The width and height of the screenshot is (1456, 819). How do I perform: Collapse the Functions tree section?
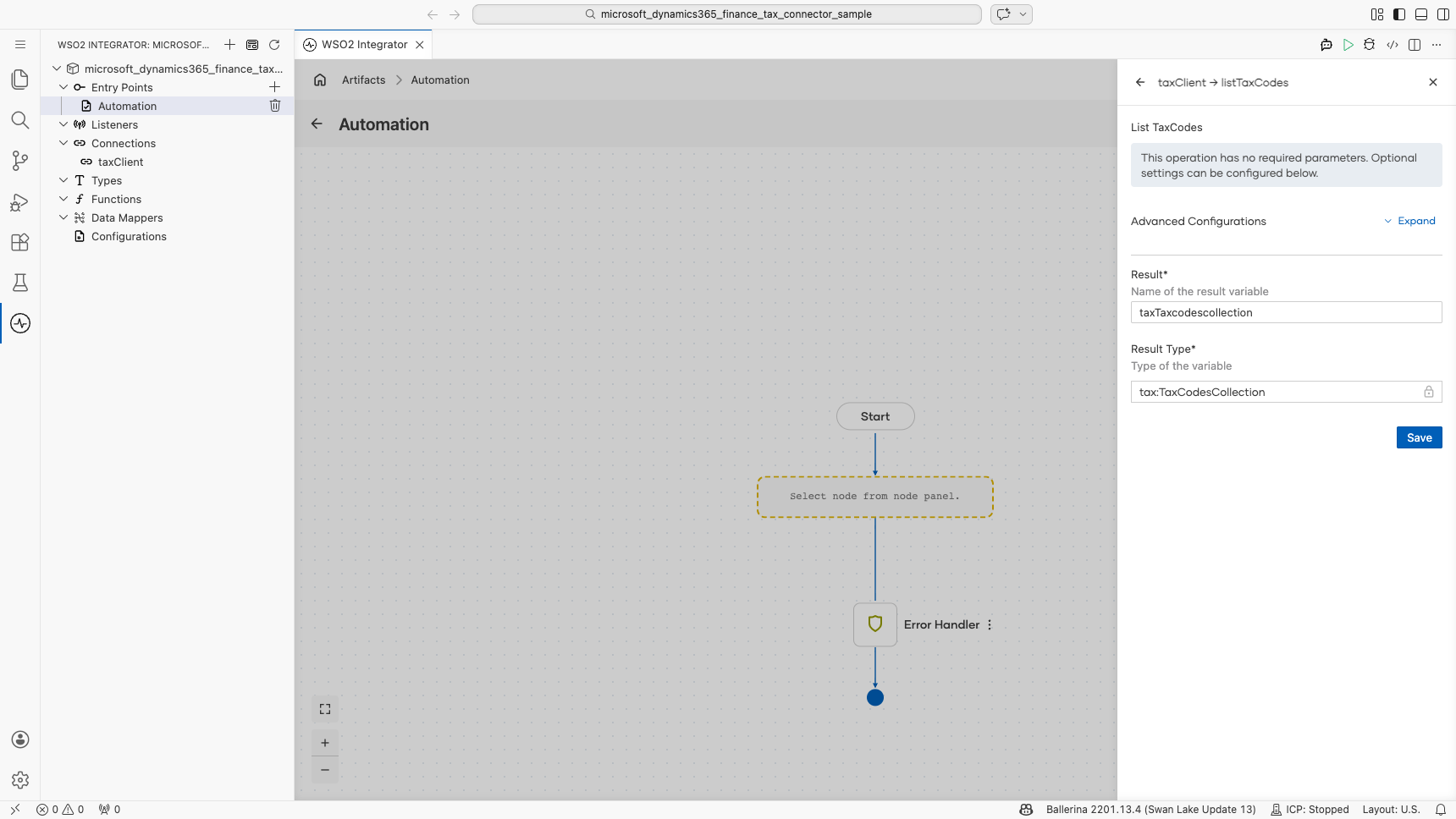(63, 199)
